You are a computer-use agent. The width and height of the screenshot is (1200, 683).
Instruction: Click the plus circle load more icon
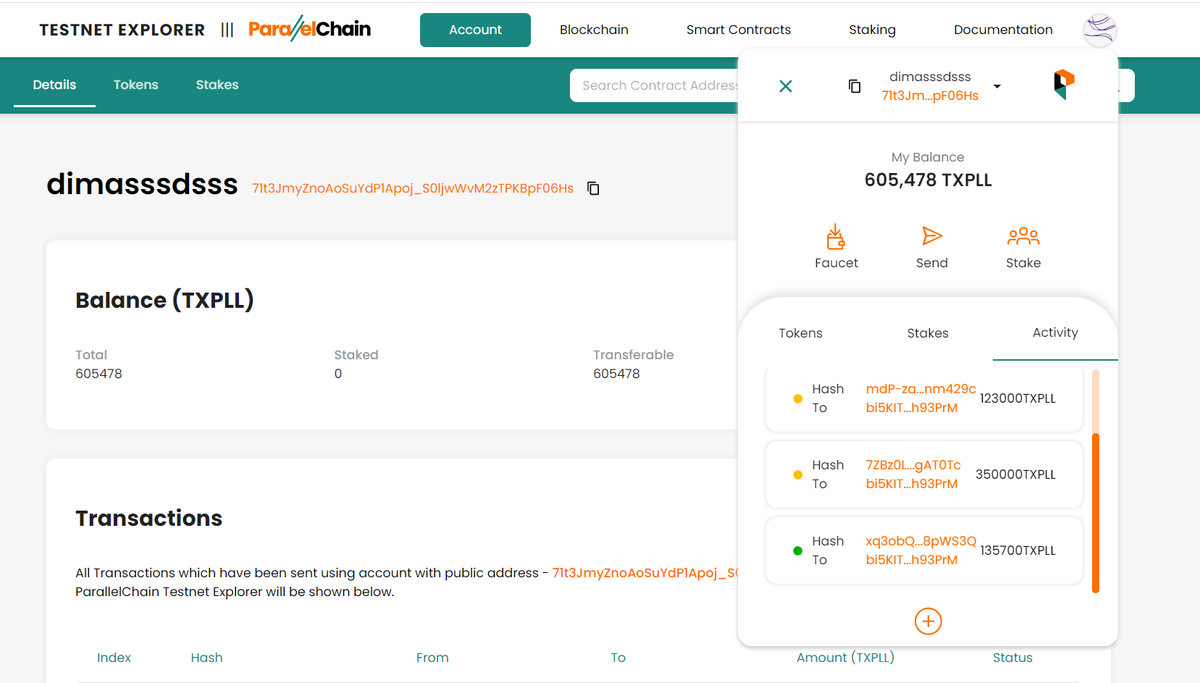(x=928, y=621)
